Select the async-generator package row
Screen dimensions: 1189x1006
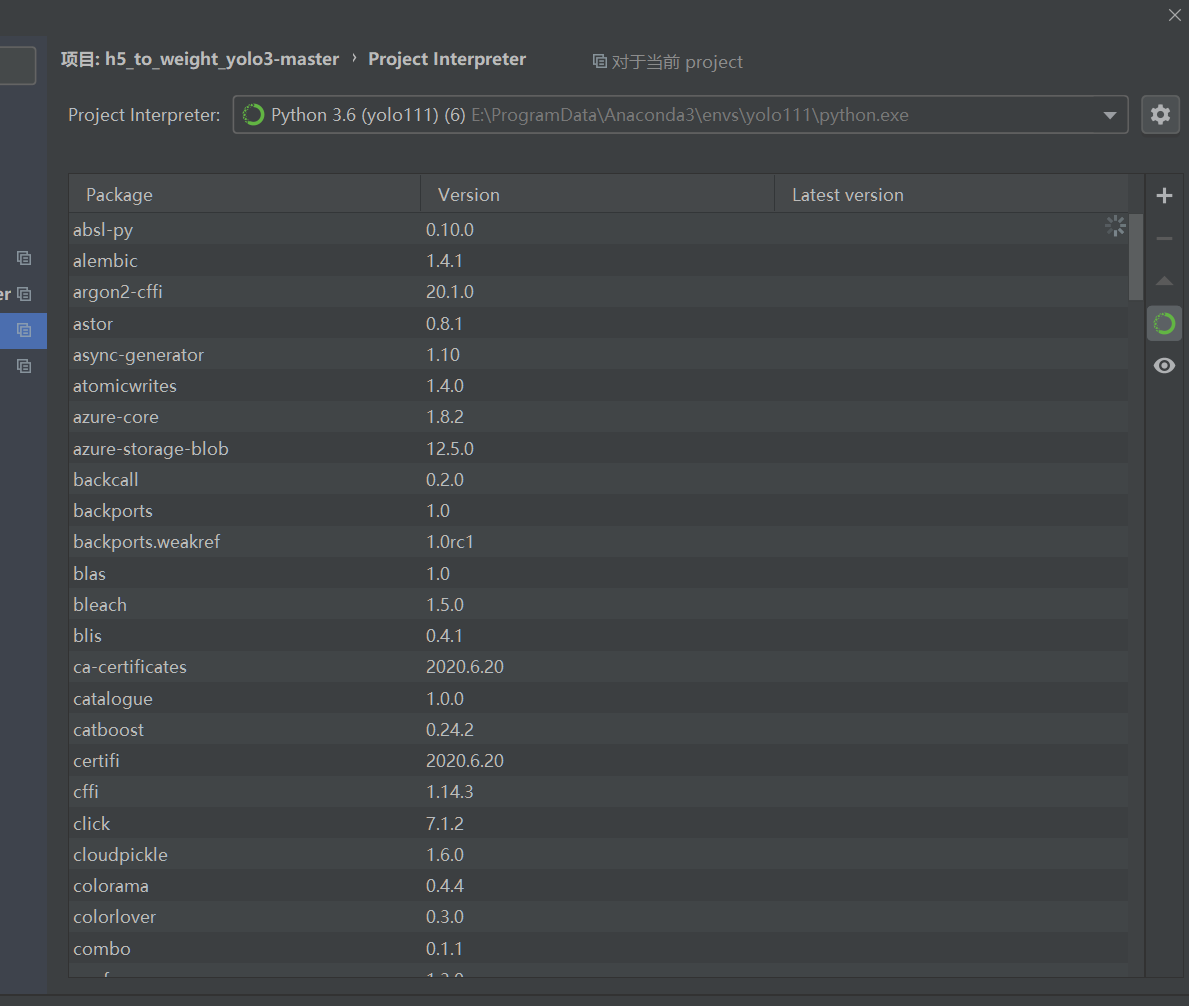(x=598, y=355)
